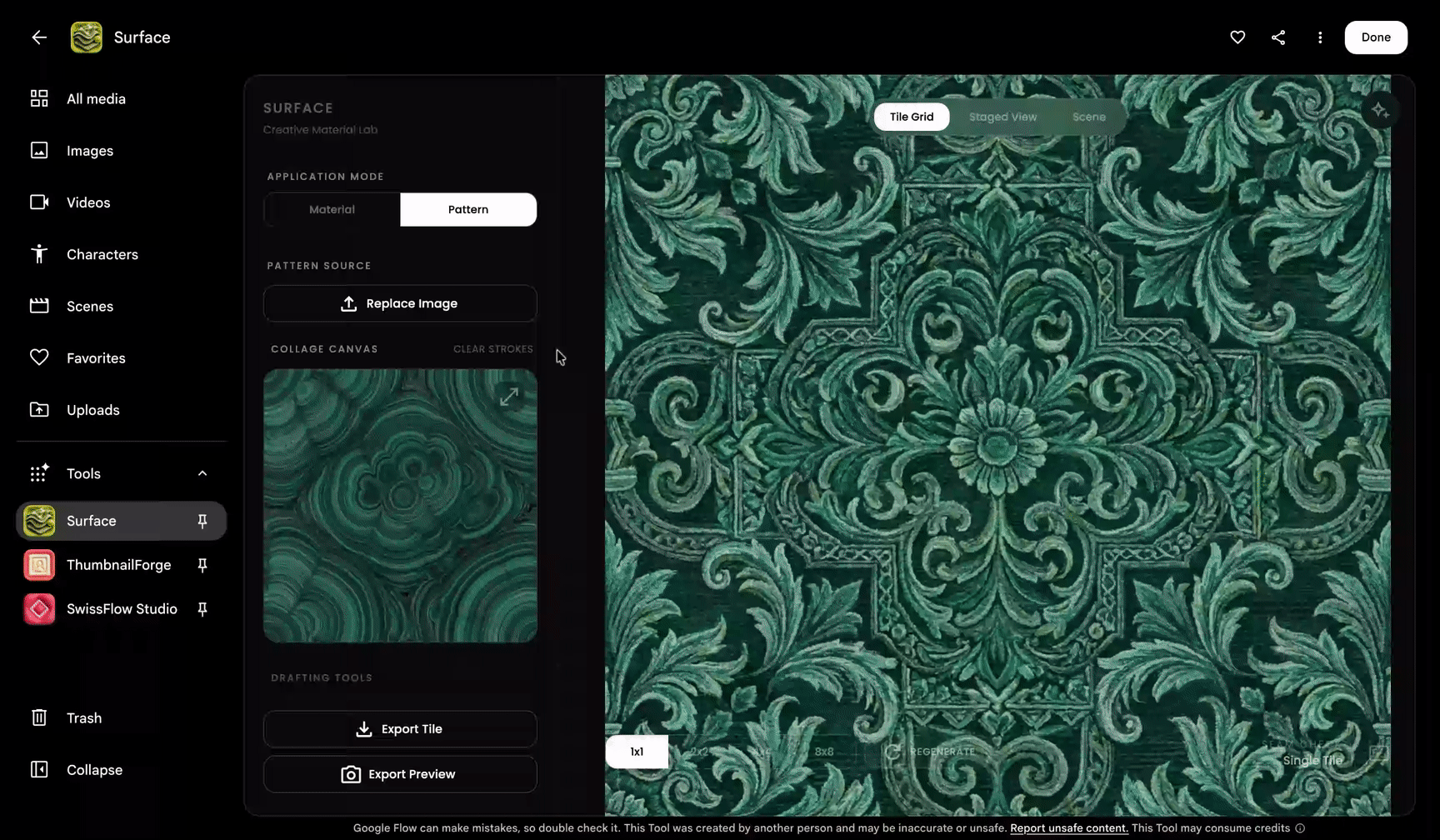The width and height of the screenshot is (1440, 840).
Task: Select 1x1 tile grid size
Action: pos(637,752)
